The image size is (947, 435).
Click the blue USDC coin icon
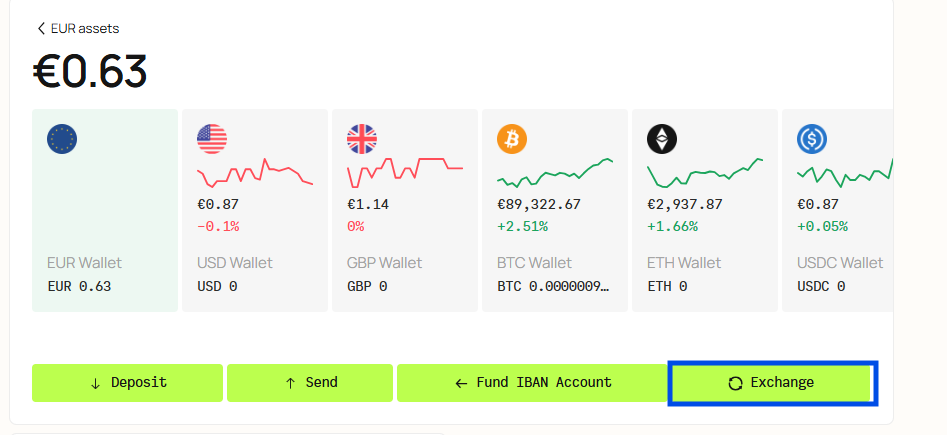(x=812, y=139)
